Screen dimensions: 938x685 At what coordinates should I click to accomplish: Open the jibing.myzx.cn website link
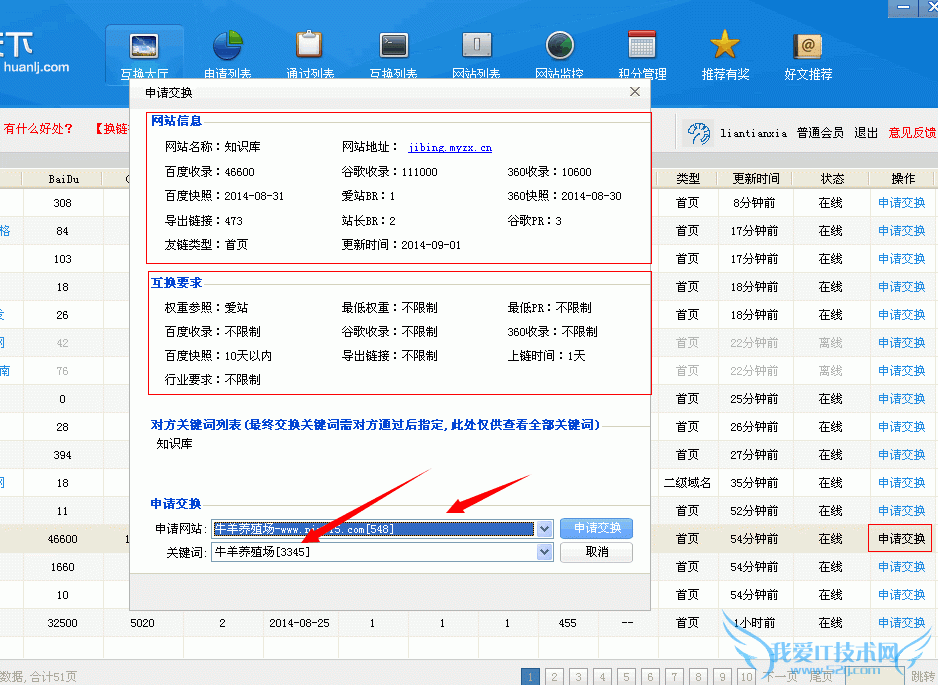[x=449, y=147]
